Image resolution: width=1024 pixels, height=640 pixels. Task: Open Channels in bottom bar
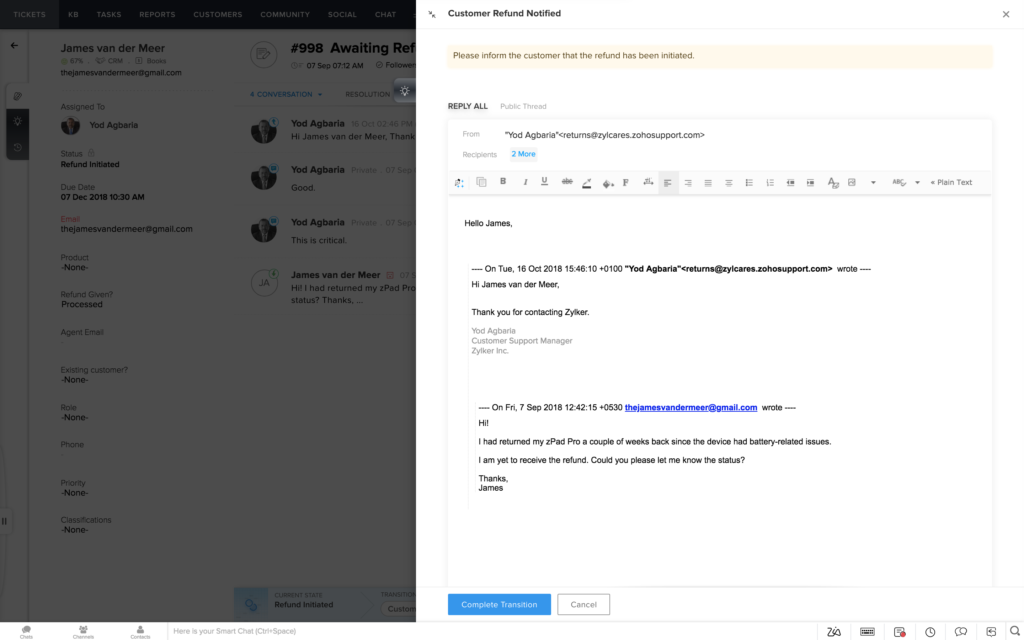83,632
